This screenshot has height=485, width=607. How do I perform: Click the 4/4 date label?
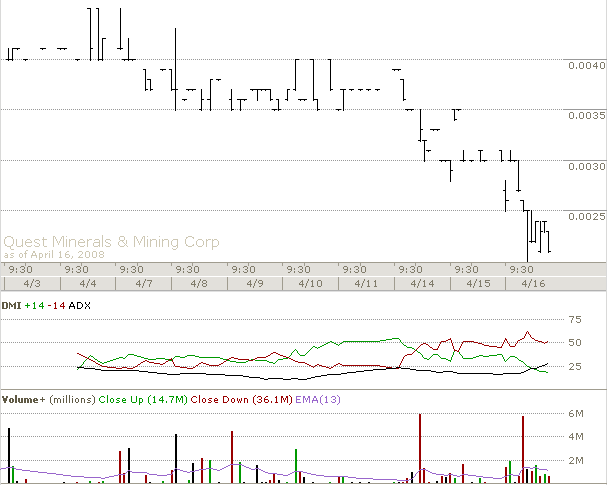[x=88, y=284]
